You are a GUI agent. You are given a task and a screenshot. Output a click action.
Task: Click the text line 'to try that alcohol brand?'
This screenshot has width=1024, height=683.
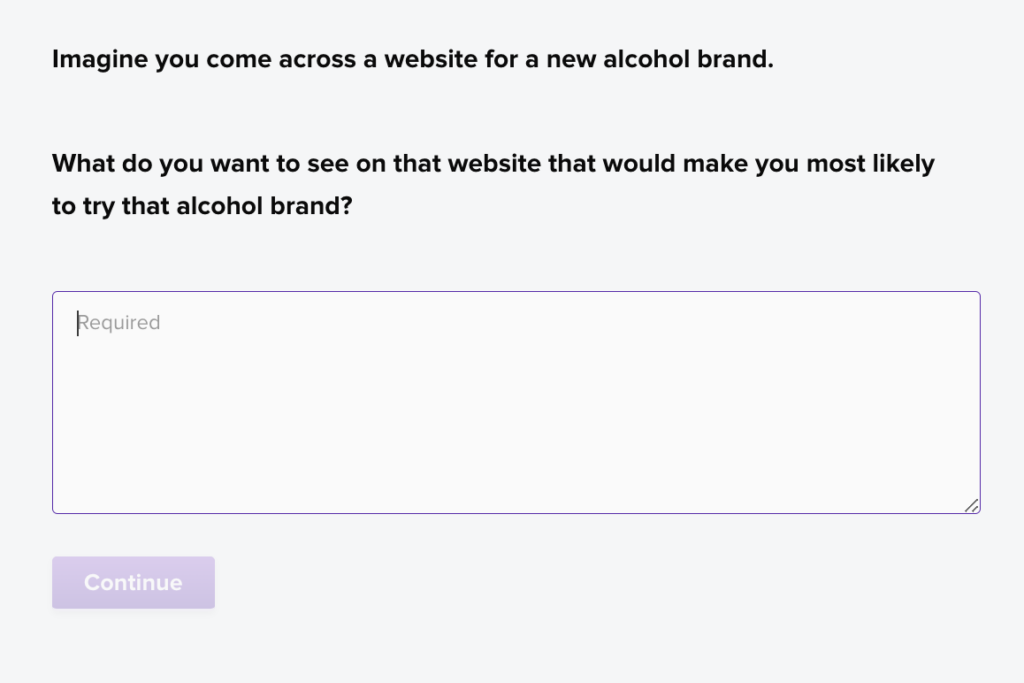[202, 206]
